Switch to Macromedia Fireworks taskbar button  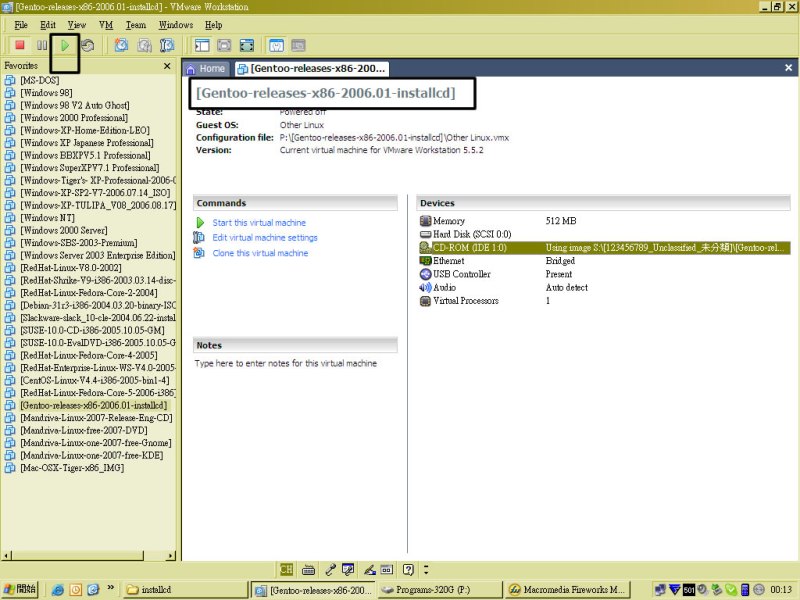[568, 590]
